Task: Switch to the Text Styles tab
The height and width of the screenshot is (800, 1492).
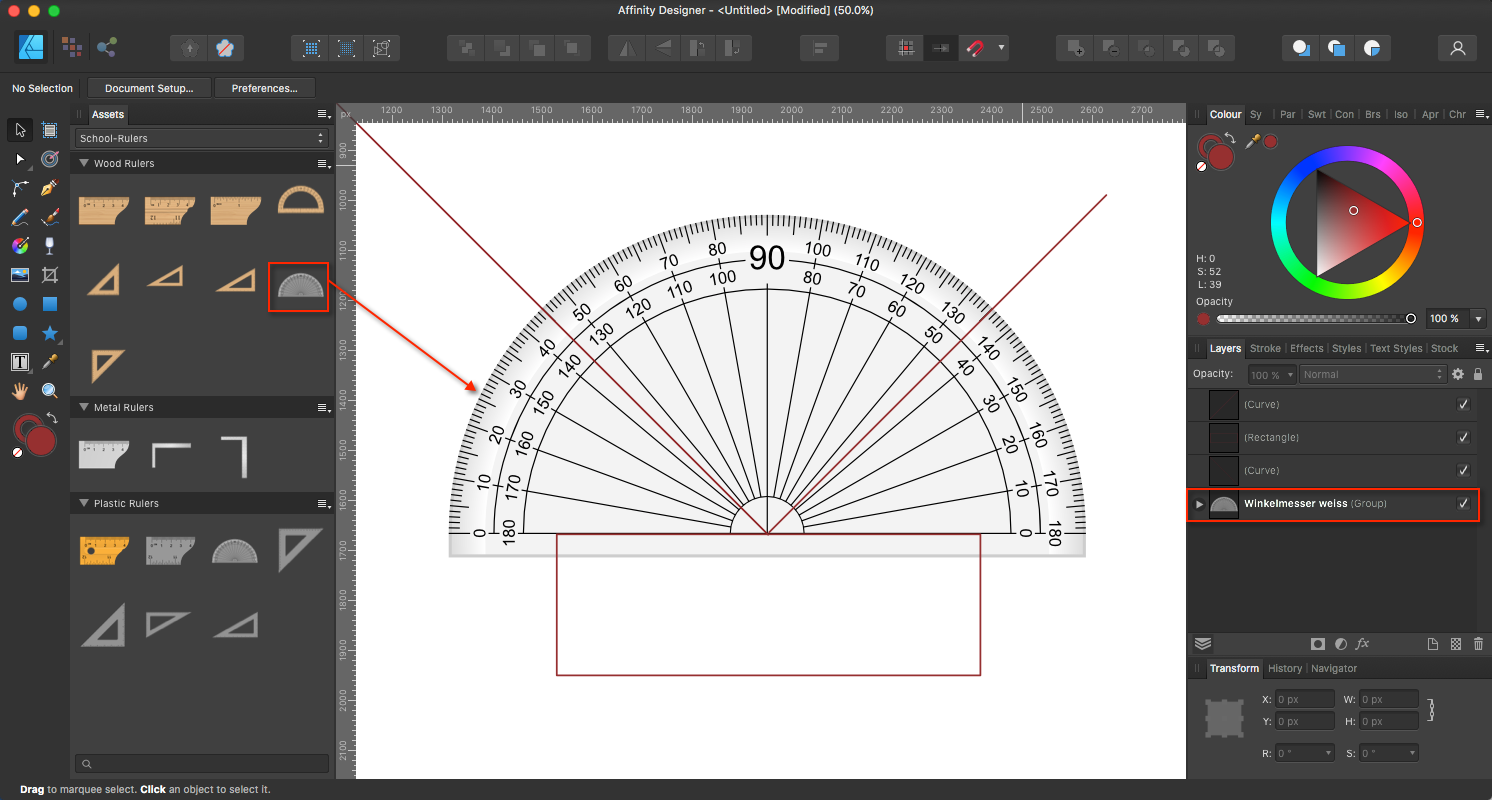Action: (1395, 348)
